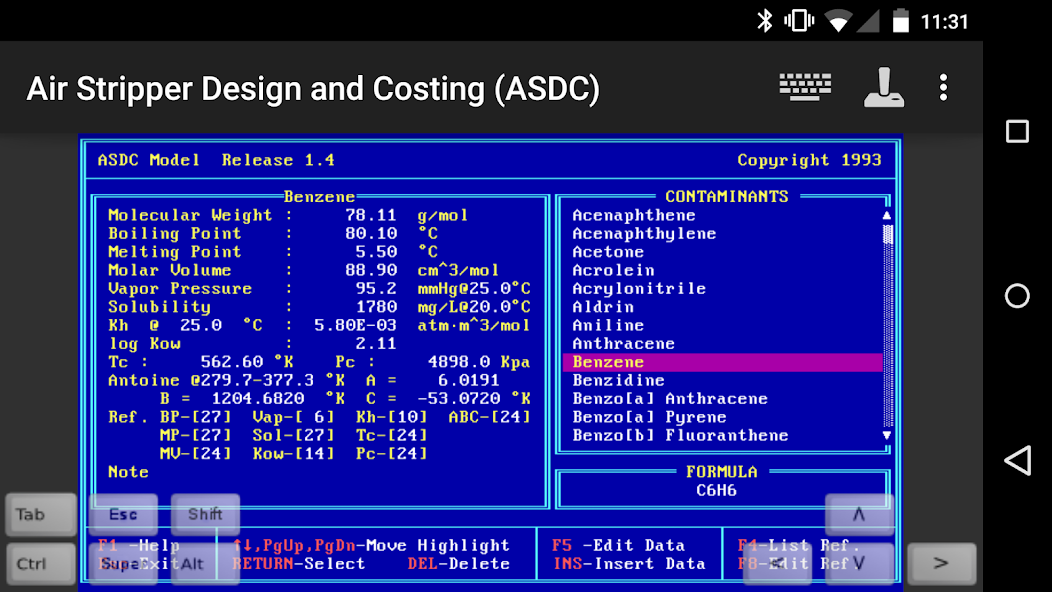Select Acetone in contaminants list

(608, 252)
